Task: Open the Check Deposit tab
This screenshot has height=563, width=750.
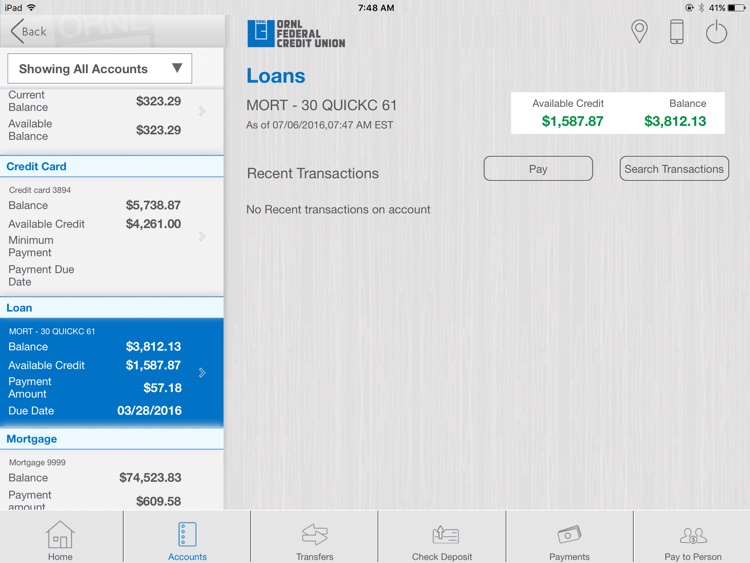Action: coord(442,540)
